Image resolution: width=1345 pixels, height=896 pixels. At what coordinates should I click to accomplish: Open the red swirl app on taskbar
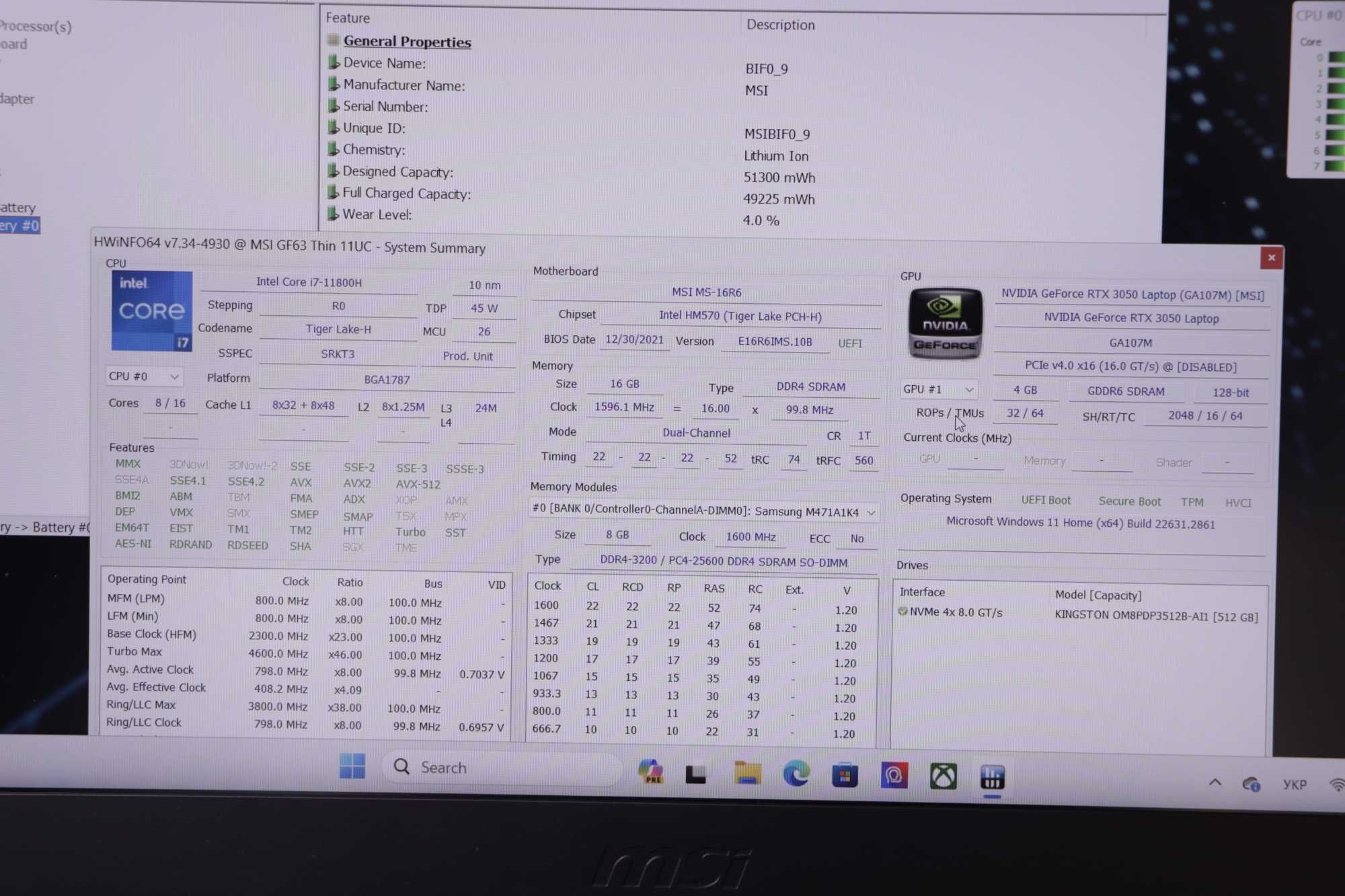pos(894,776)
